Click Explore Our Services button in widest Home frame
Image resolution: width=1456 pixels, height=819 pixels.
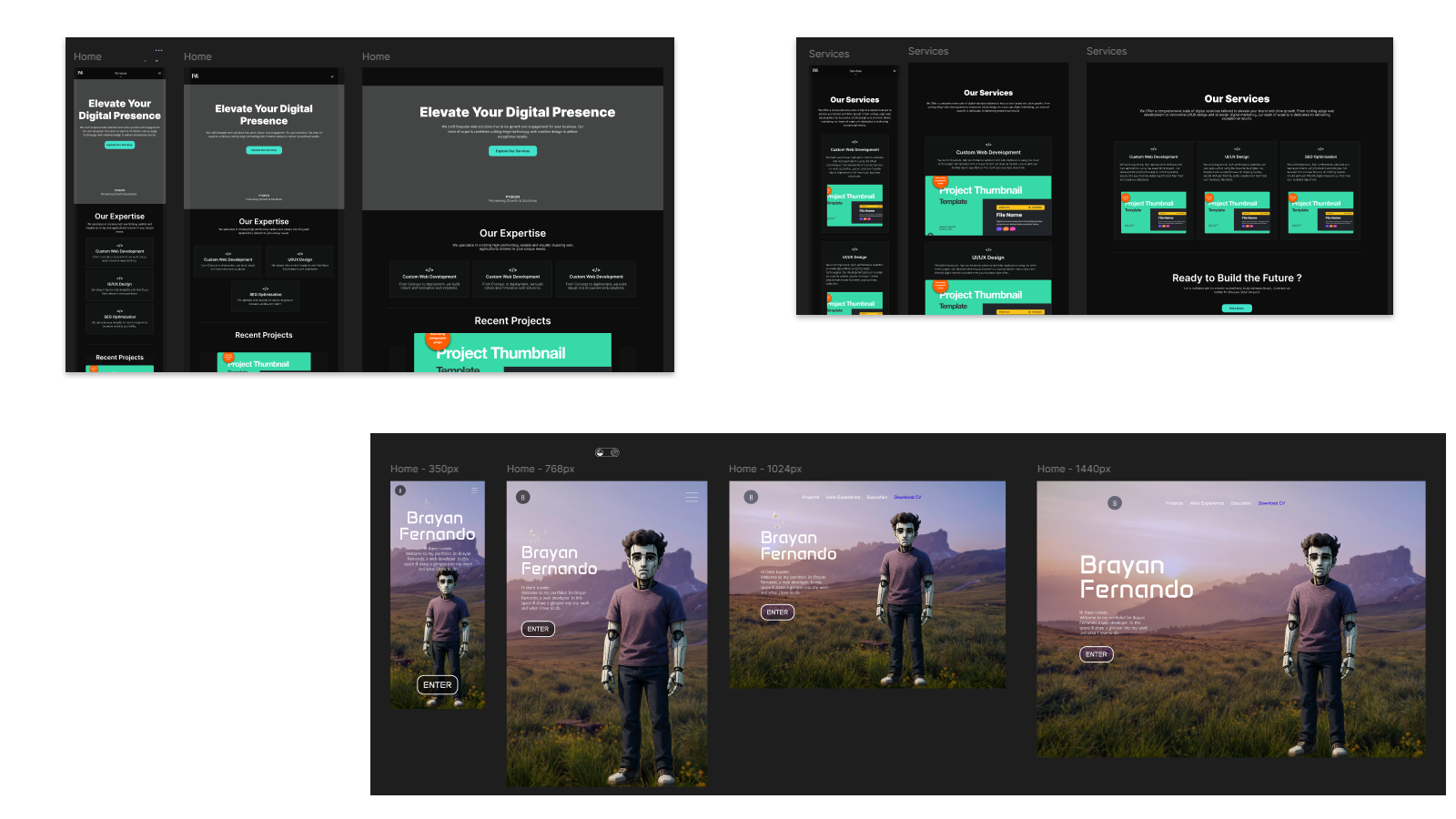pos(512,151)
